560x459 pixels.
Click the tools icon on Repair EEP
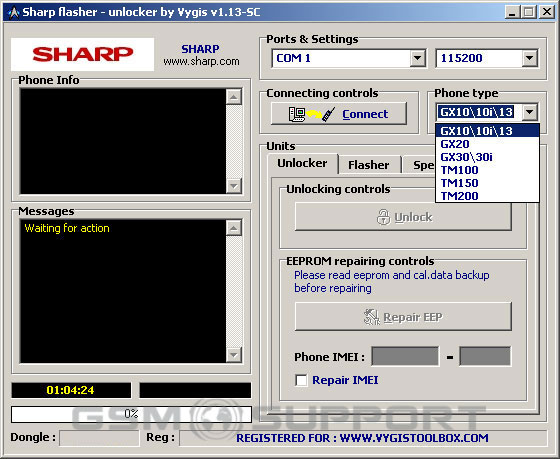pyautogui.click(x=371, y=317)
